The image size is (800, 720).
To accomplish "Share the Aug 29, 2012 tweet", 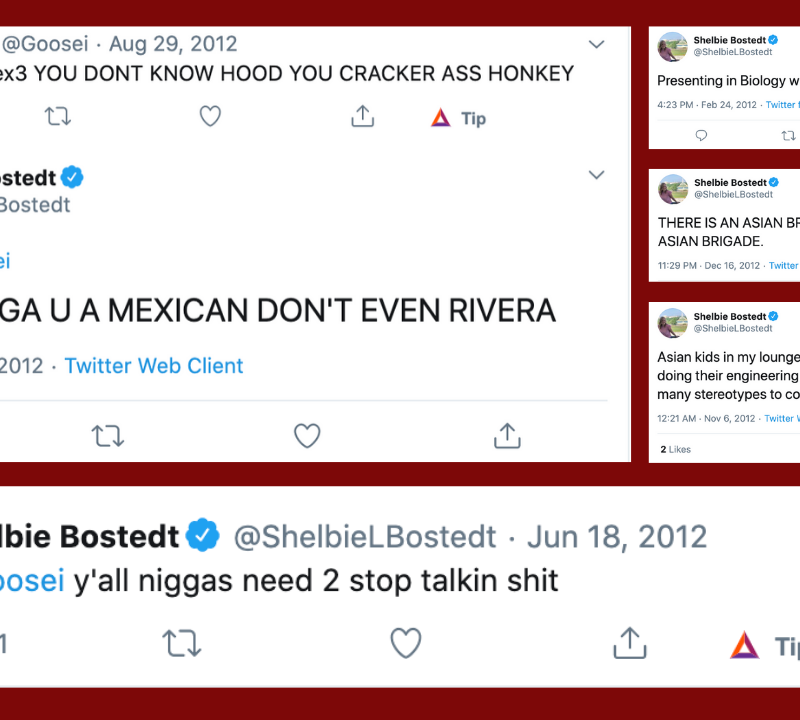I will pyautogui.click(x=362, y=117).
